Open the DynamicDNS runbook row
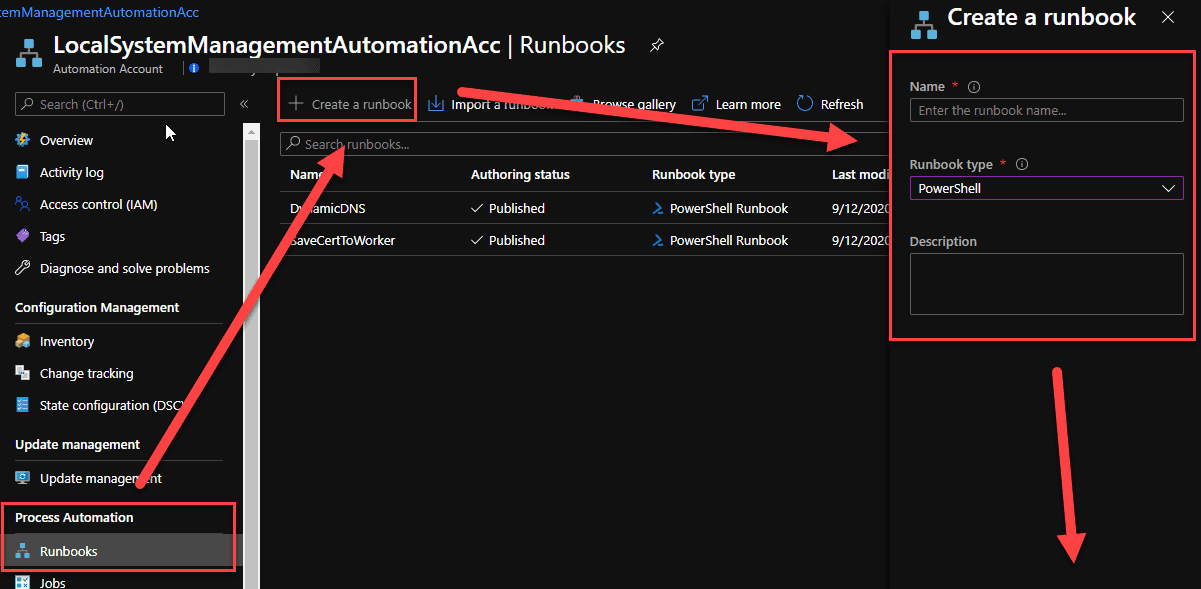Image resolution: width=1201 pixels, height=589 pixels. (585, 208)
